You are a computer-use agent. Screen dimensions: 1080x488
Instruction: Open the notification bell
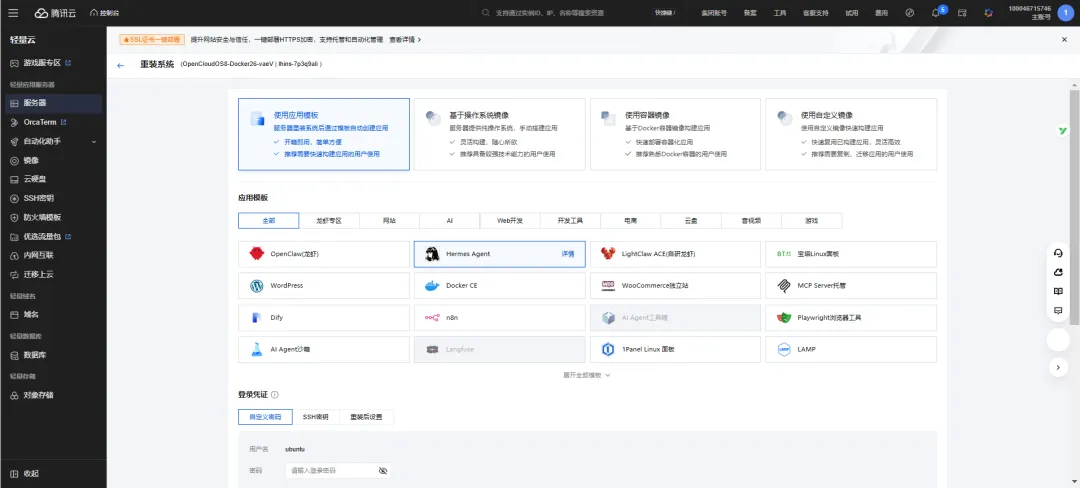pos(935,12)
